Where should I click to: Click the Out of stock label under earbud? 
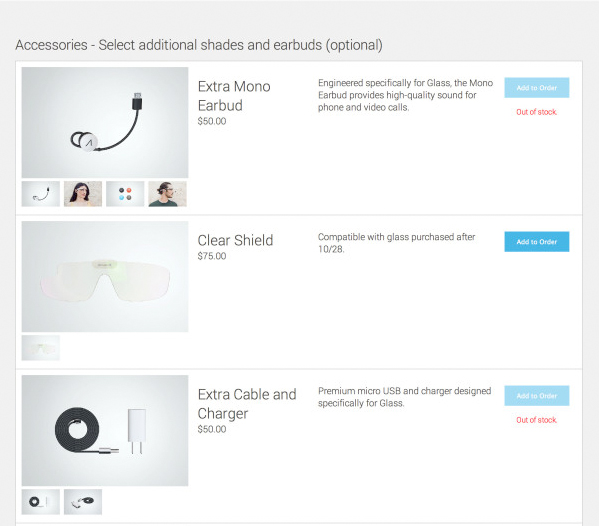coord(536,112)
